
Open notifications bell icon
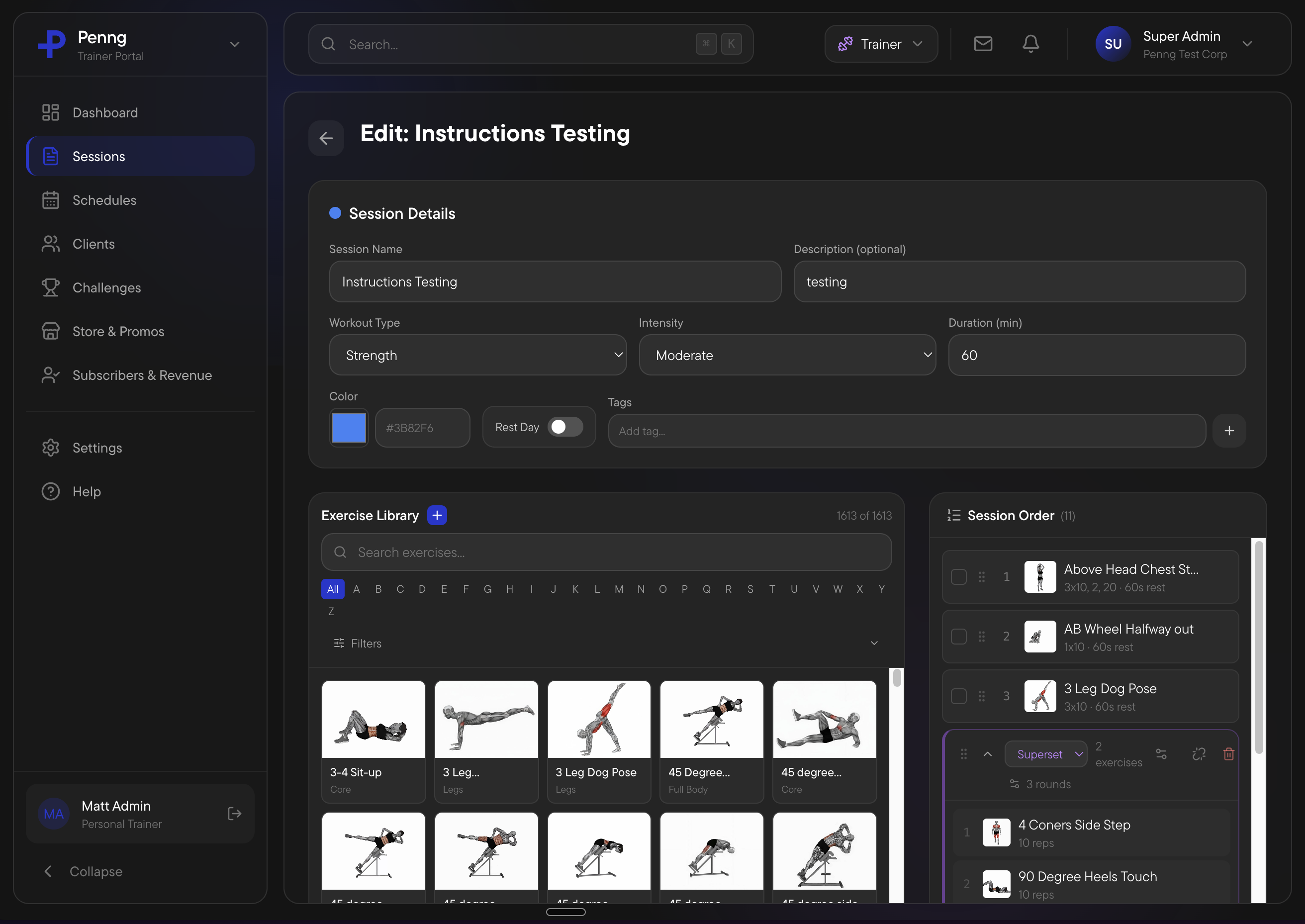(x=1030, y=44)
